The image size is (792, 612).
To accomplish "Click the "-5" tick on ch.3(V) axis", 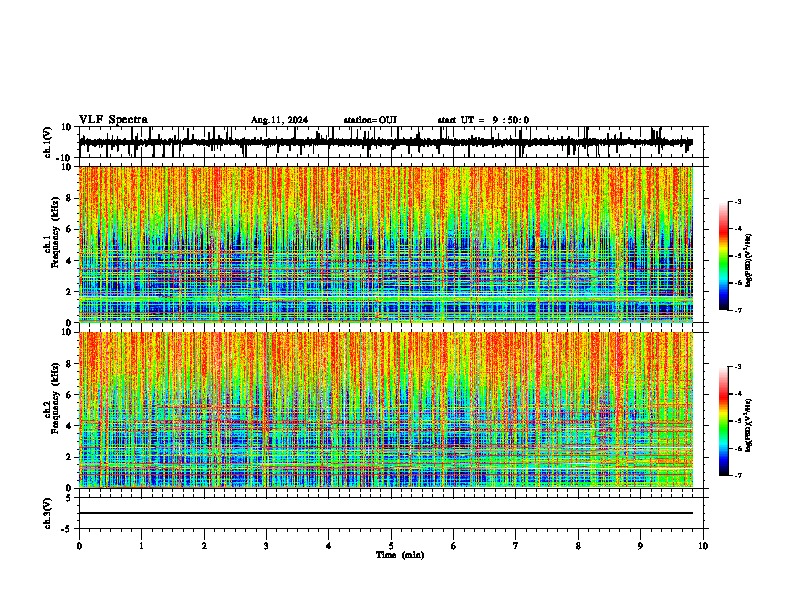I will pos(67,529).
